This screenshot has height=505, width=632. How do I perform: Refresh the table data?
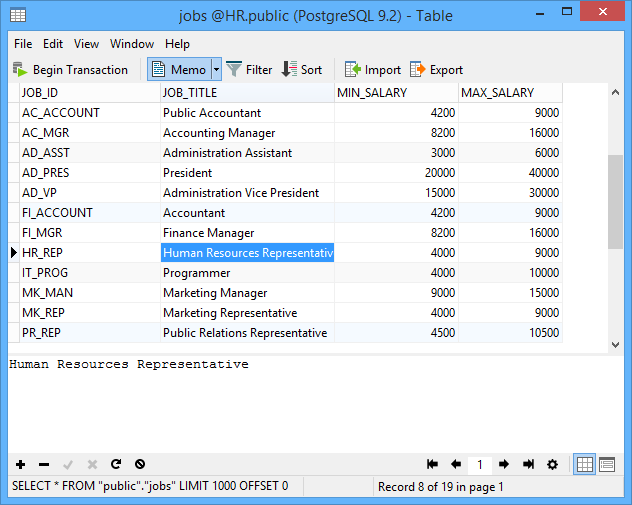coord(116,464)
